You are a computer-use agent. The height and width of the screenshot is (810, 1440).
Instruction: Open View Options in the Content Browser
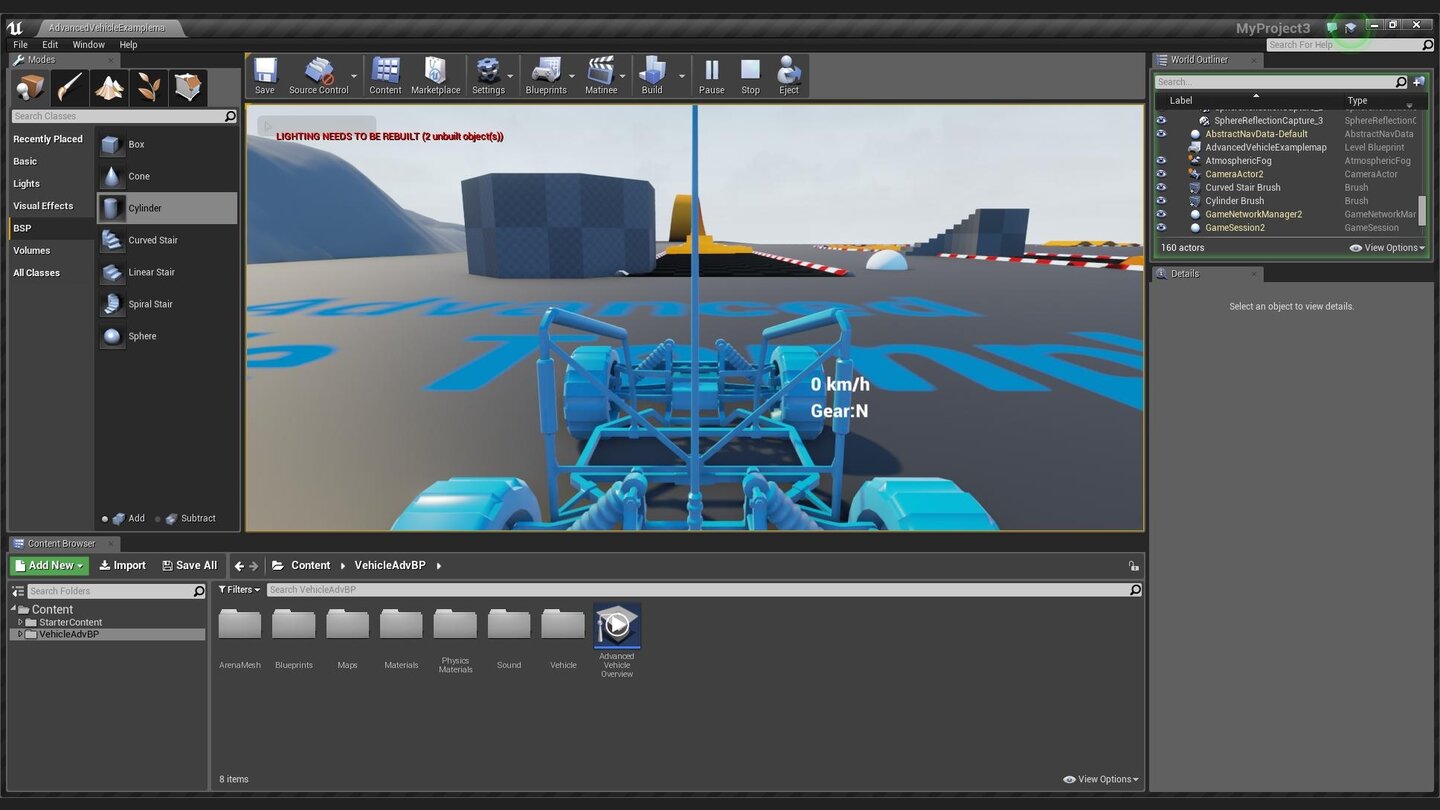pyautogui.click(x=1100, y=778)
